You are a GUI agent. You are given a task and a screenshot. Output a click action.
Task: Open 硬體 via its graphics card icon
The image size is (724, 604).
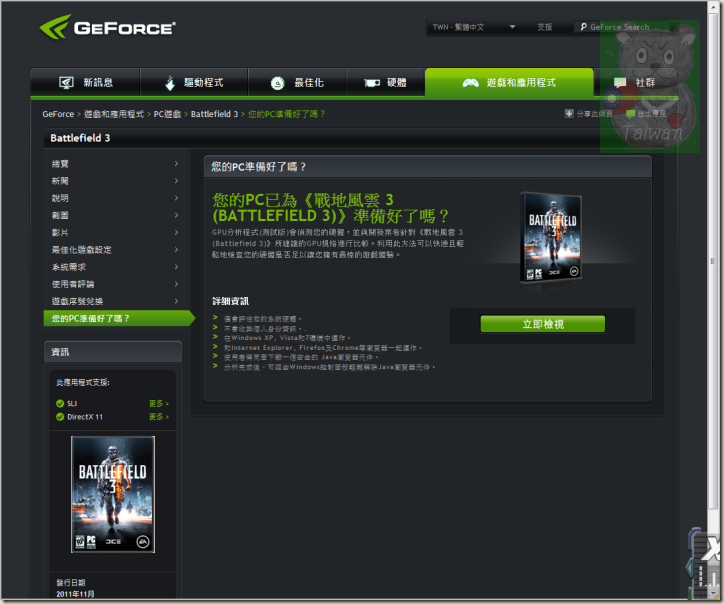point(372,83)
